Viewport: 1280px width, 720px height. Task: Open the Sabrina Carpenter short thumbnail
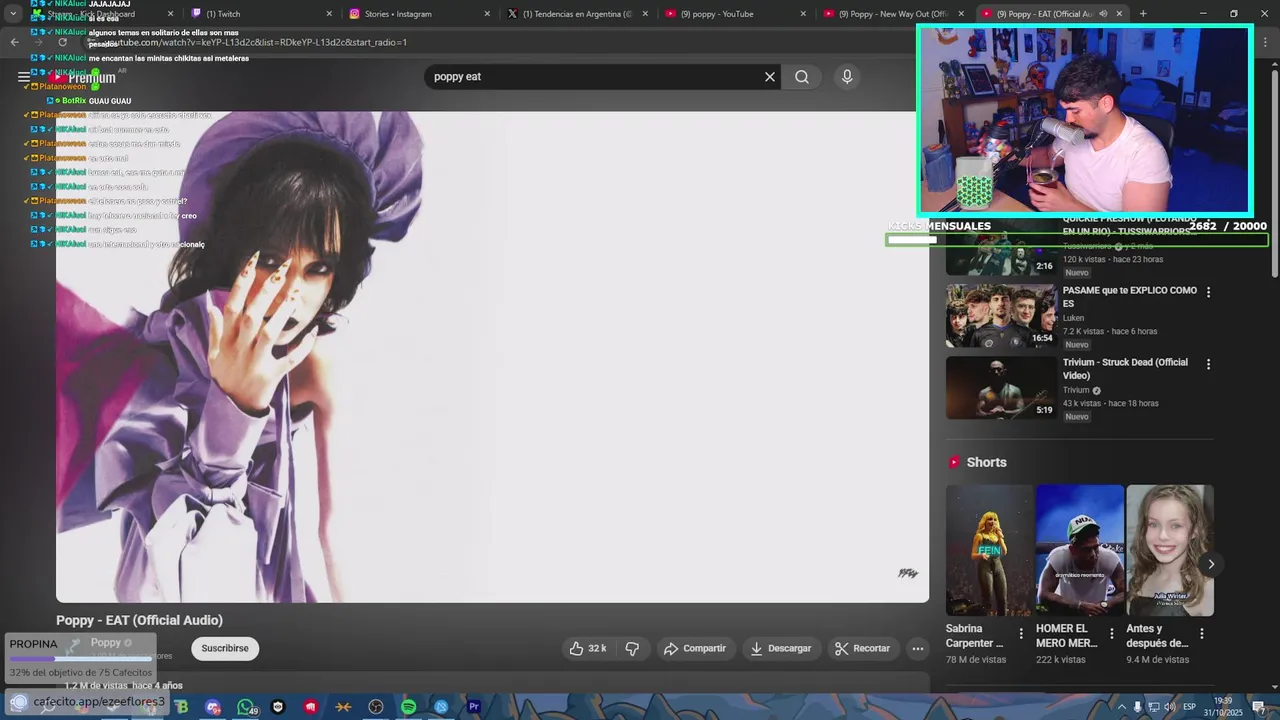click(989, 551)
